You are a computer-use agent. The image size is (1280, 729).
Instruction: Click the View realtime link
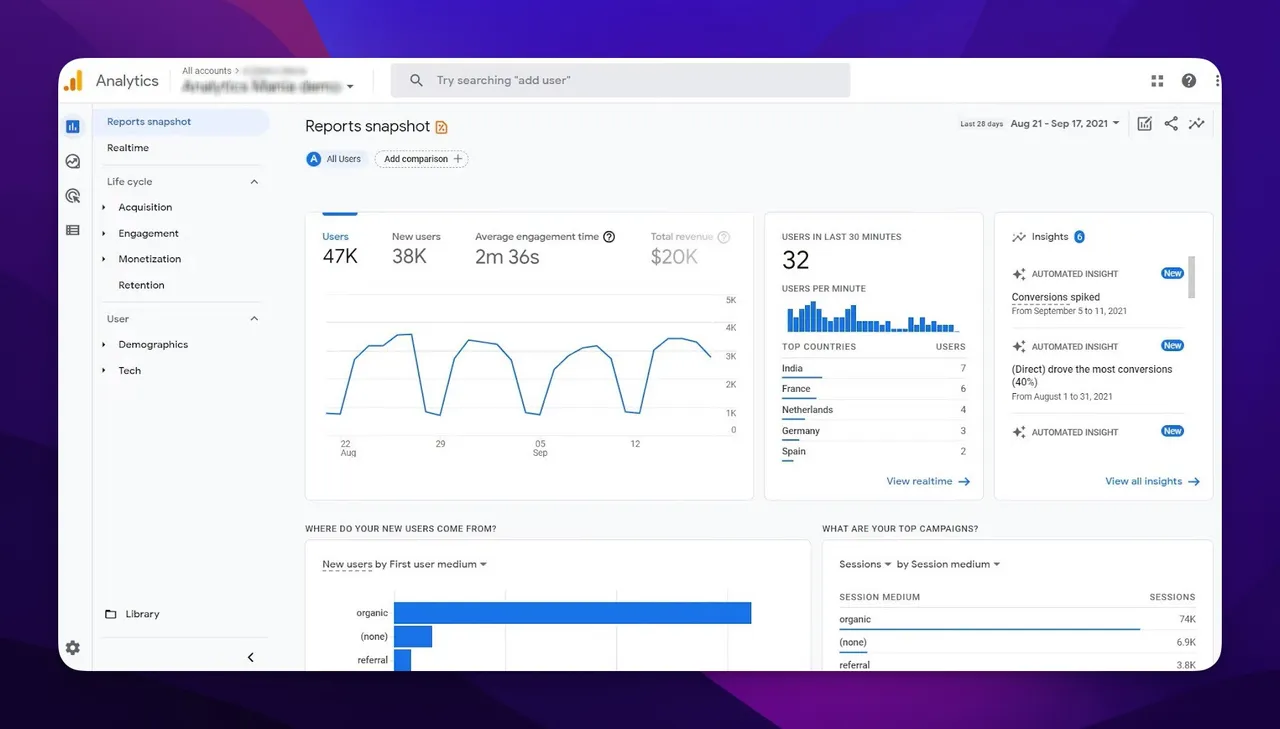coord(928,481)
